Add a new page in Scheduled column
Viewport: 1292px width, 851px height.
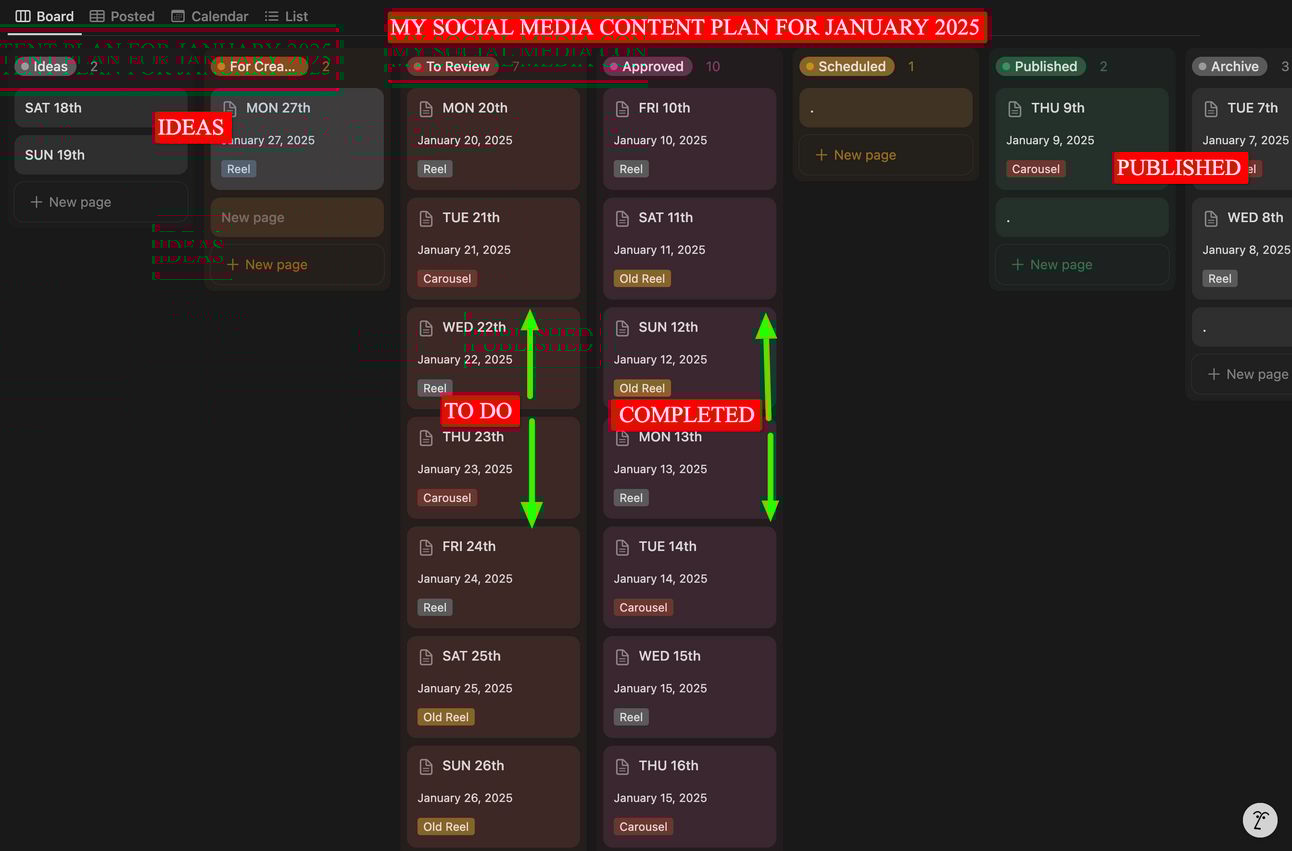(886, 155)
